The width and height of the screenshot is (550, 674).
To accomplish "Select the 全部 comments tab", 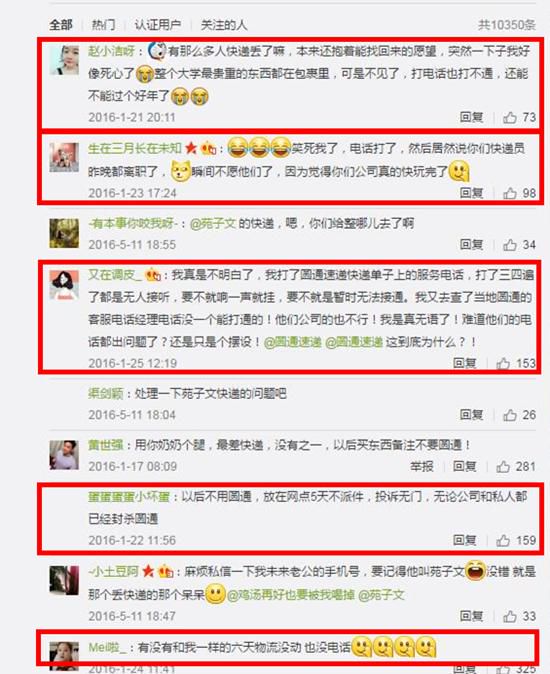I will tap(61, 25).
